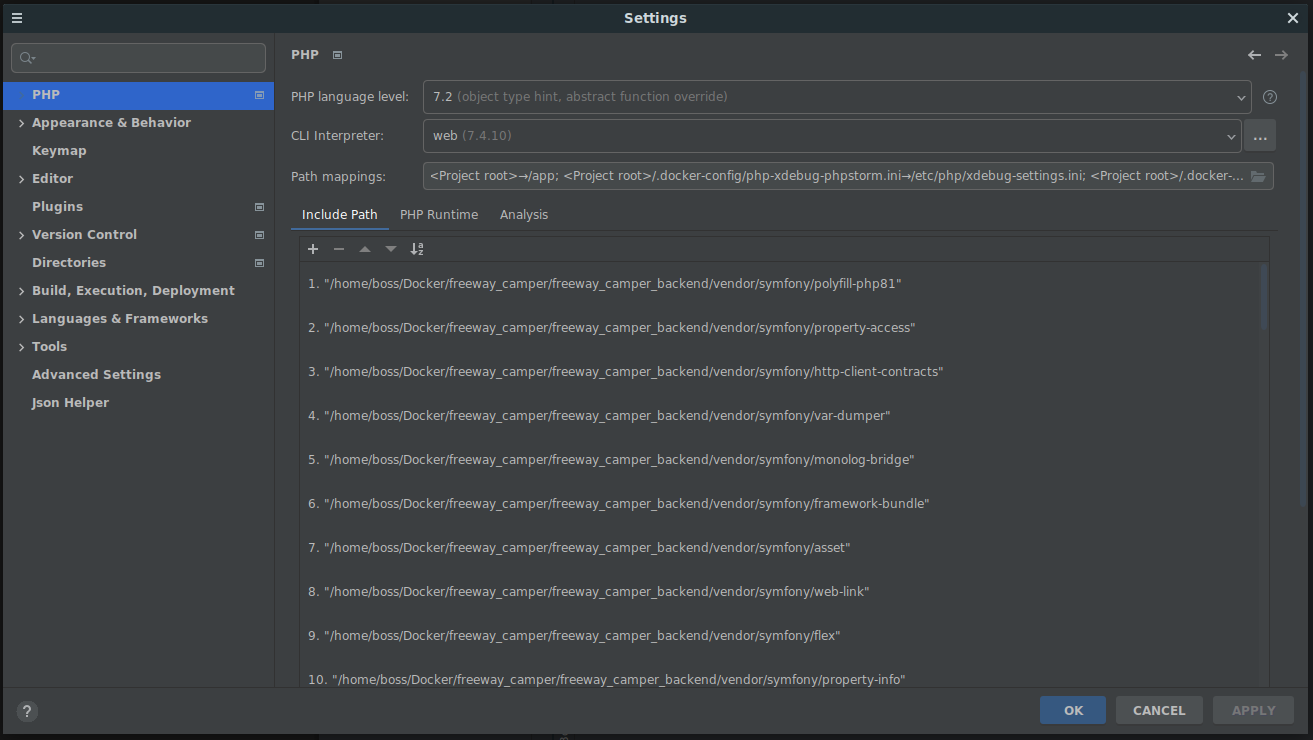The image size is (1313, 740).
Task: Show help for PHP language level
Action: point(1270,97)
